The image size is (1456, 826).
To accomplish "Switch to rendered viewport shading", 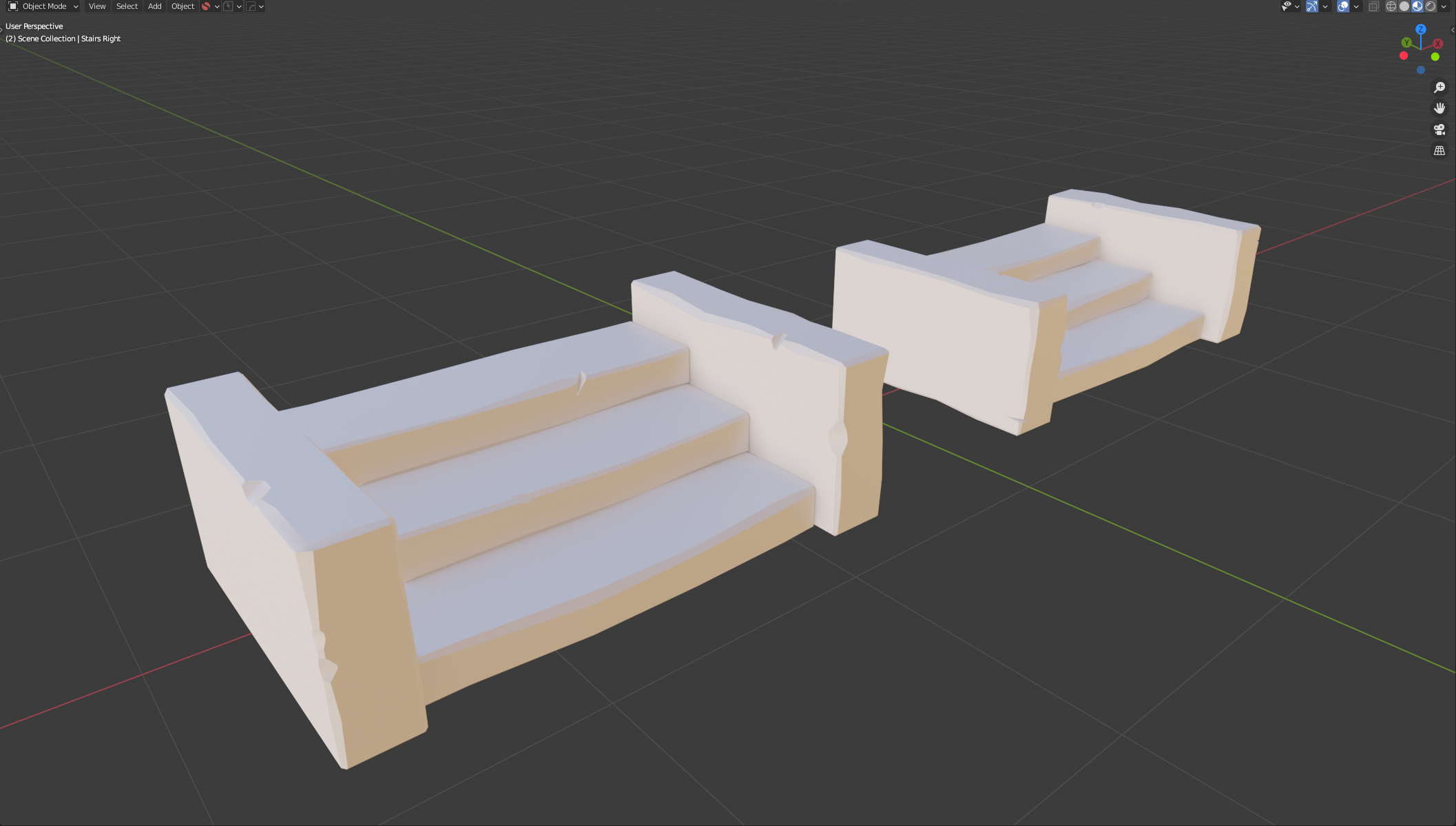I will tap(1431, 6).
